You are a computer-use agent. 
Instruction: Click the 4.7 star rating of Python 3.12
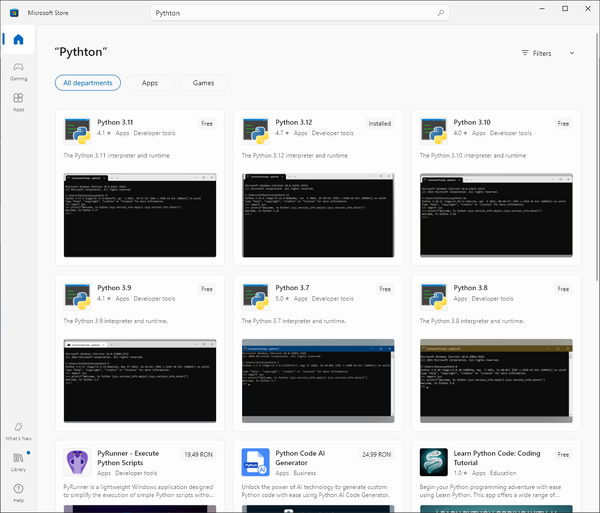(282, 133)
